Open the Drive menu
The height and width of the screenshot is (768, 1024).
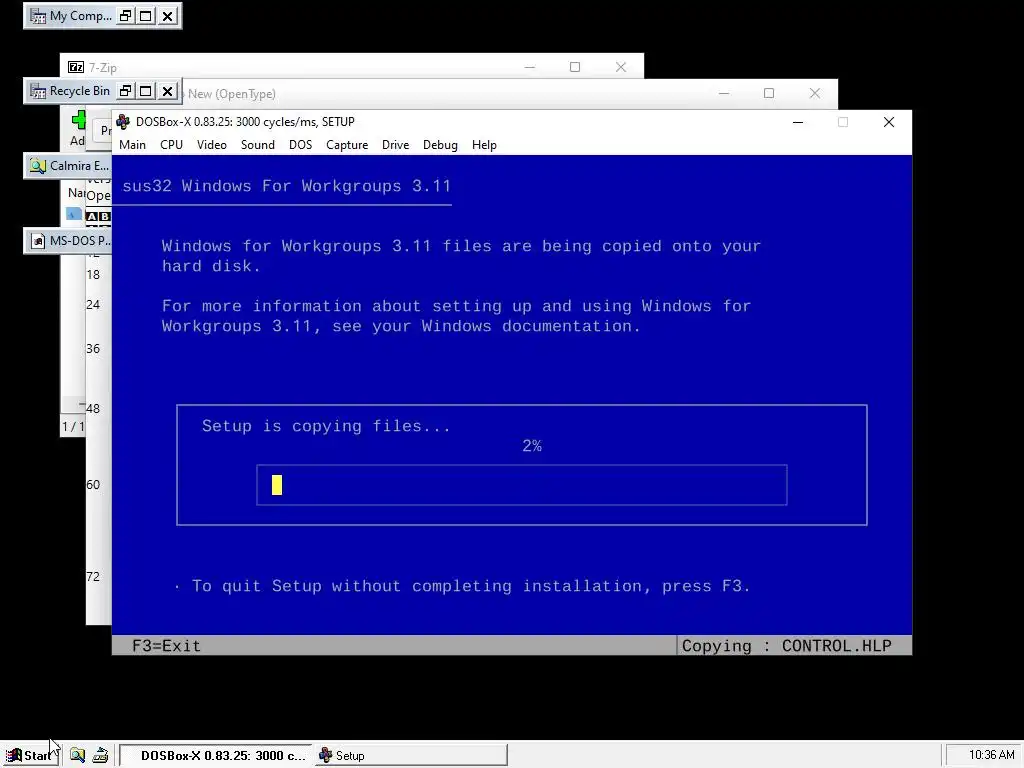[395, 145]
